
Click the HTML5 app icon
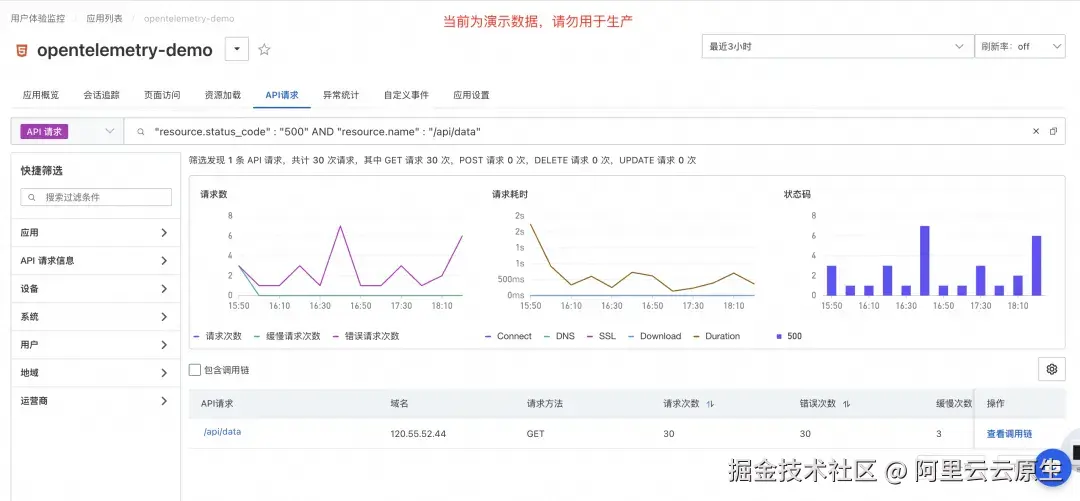pyautogui.click(x=22, y=50)
